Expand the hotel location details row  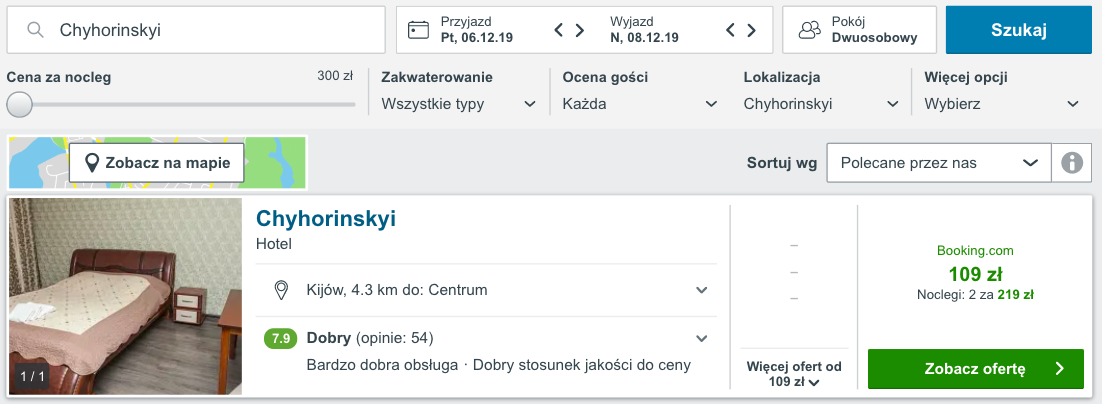point(701,290)
